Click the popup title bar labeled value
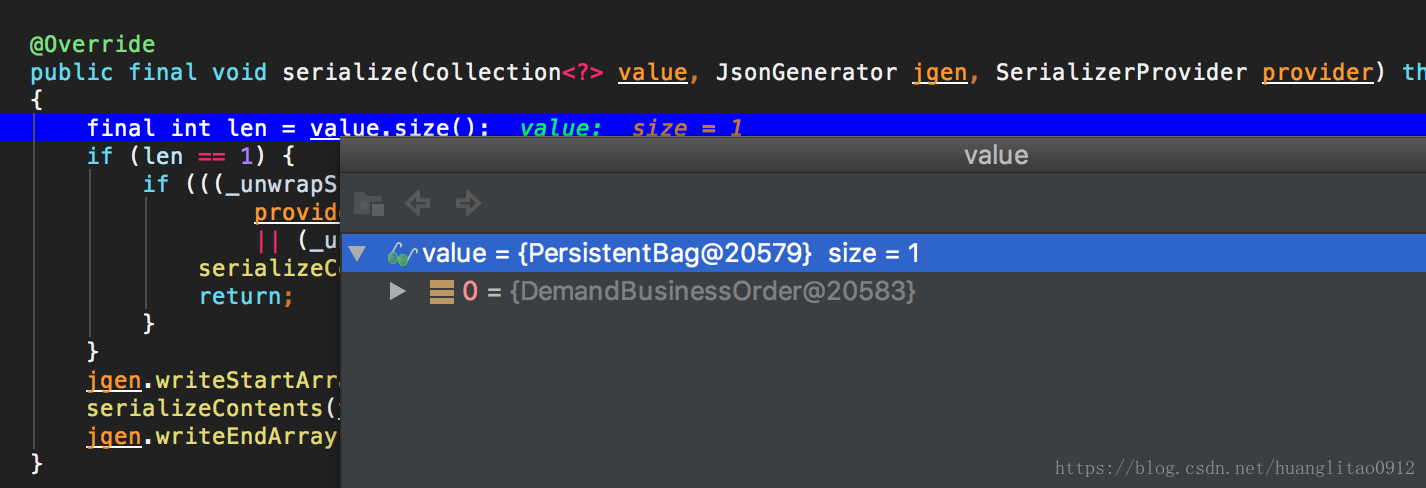This screenshot has height=488, width=1426. (x=995, y=155)
